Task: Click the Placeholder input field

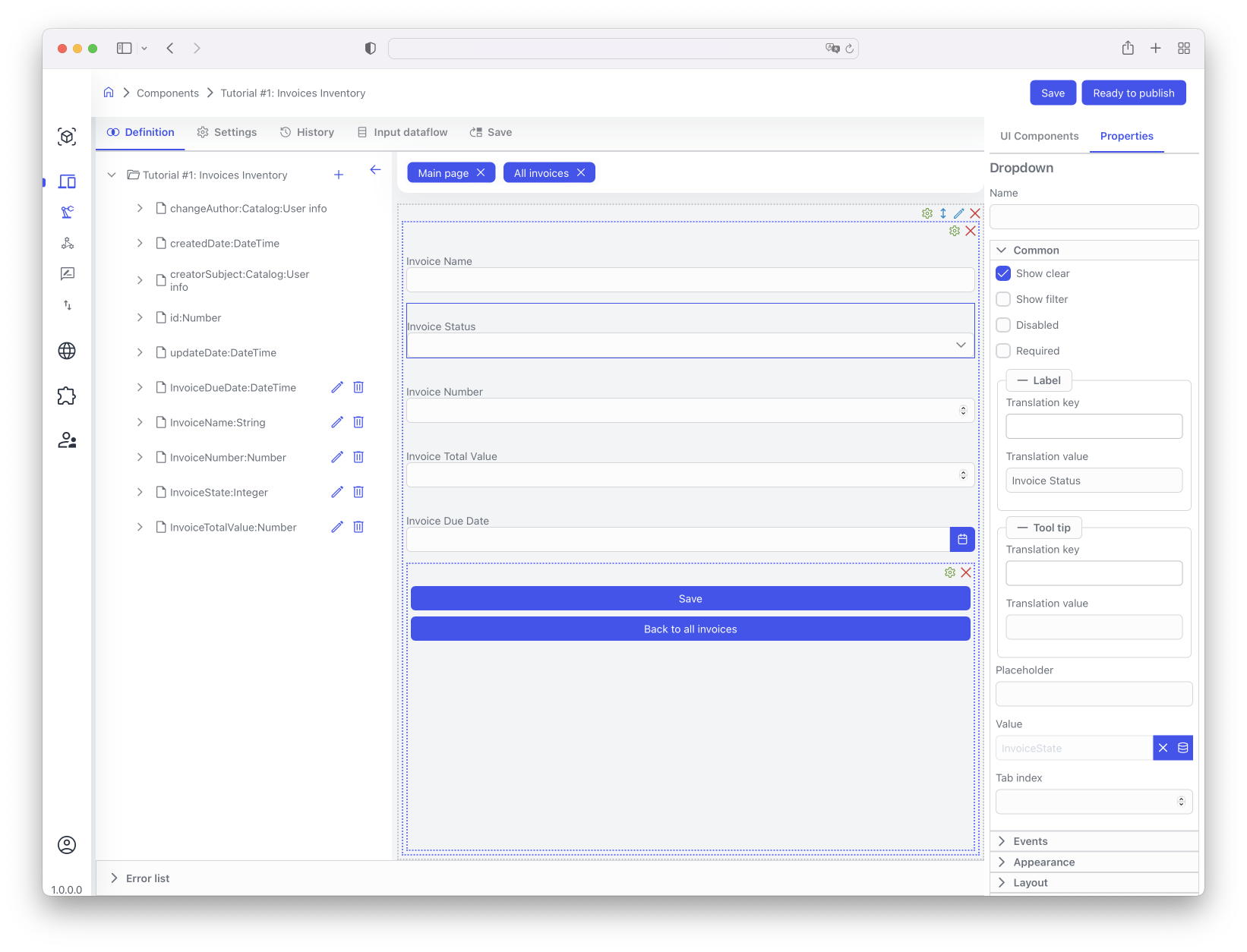Action: coord(1094,694)
